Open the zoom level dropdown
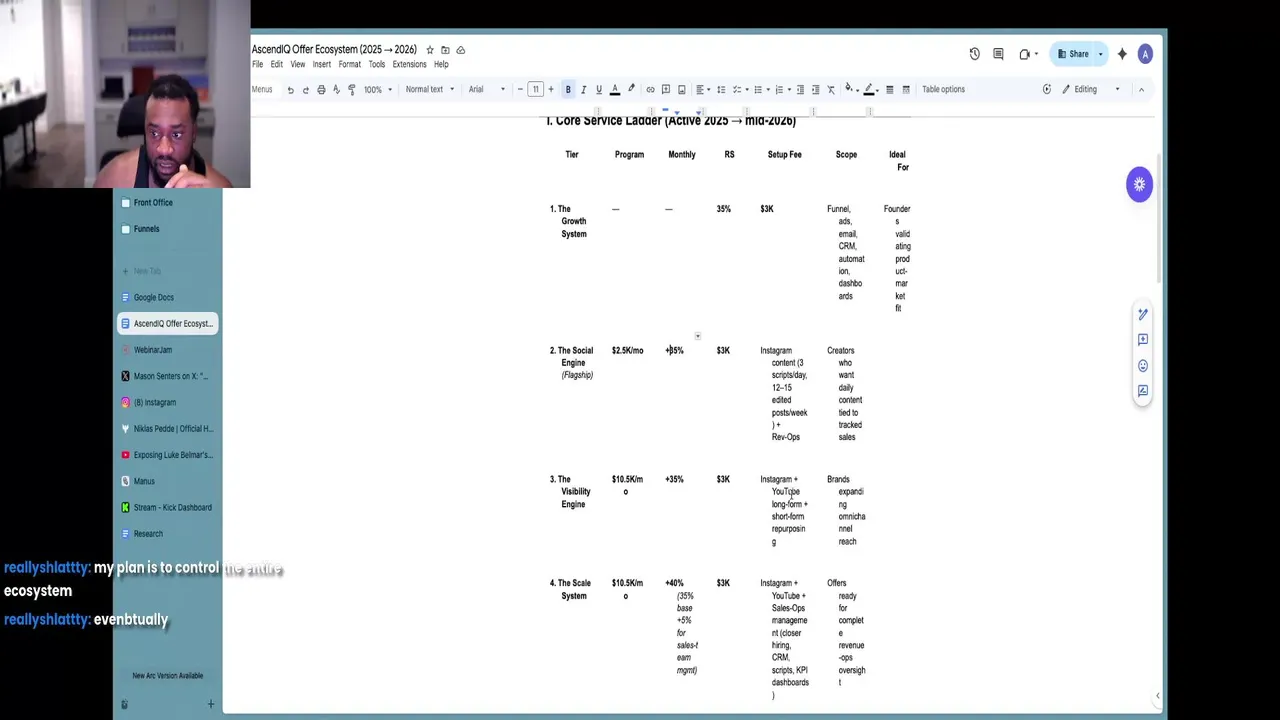The image size is (1280, 720). [x=378, y=90]
